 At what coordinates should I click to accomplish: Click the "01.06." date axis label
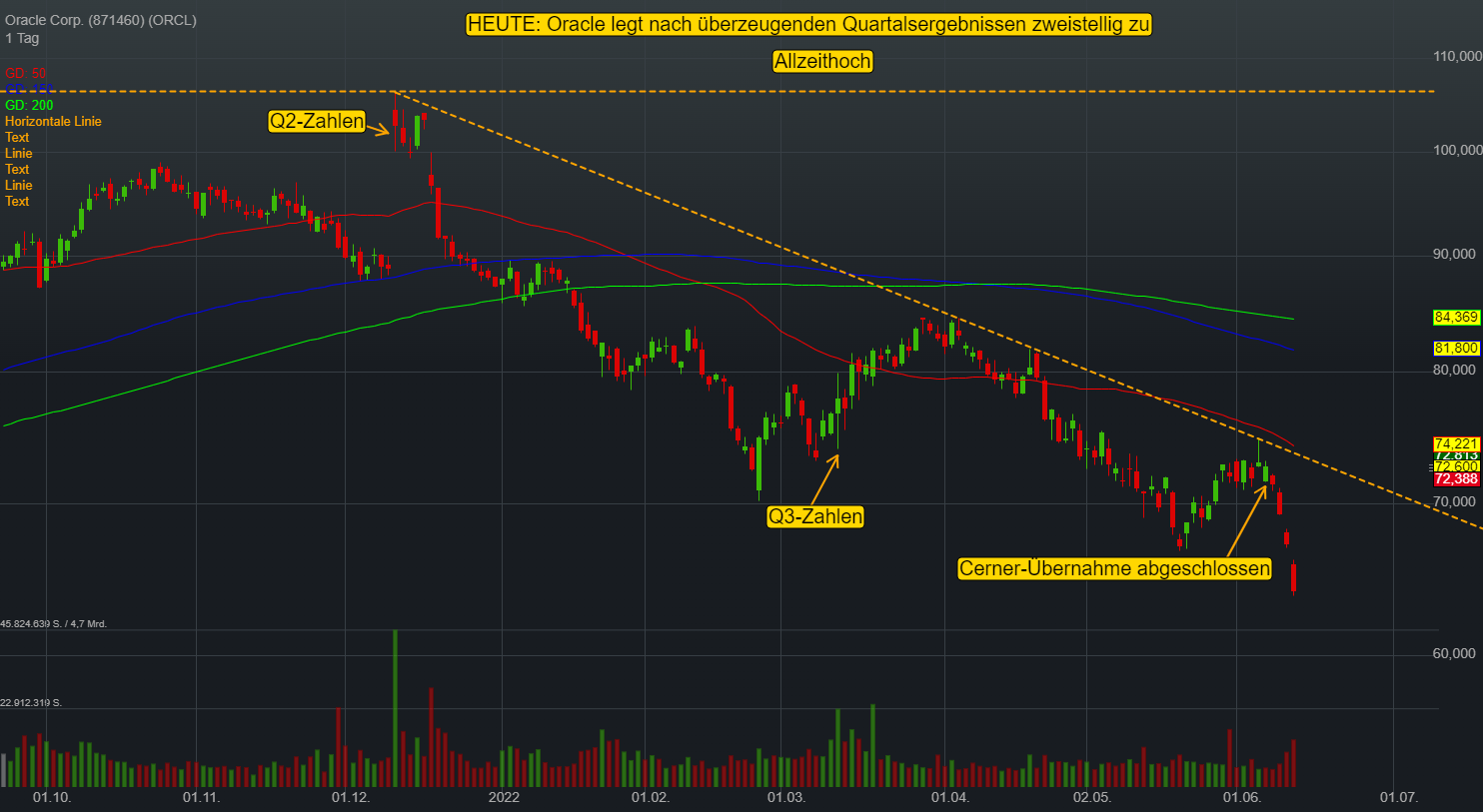[x=1243, y=797]
